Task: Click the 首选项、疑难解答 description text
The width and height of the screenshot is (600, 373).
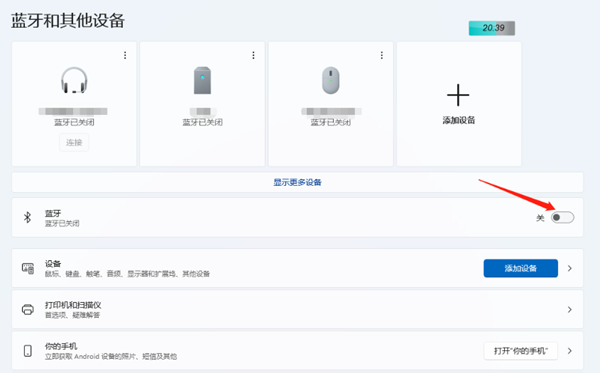Action: 72,315
